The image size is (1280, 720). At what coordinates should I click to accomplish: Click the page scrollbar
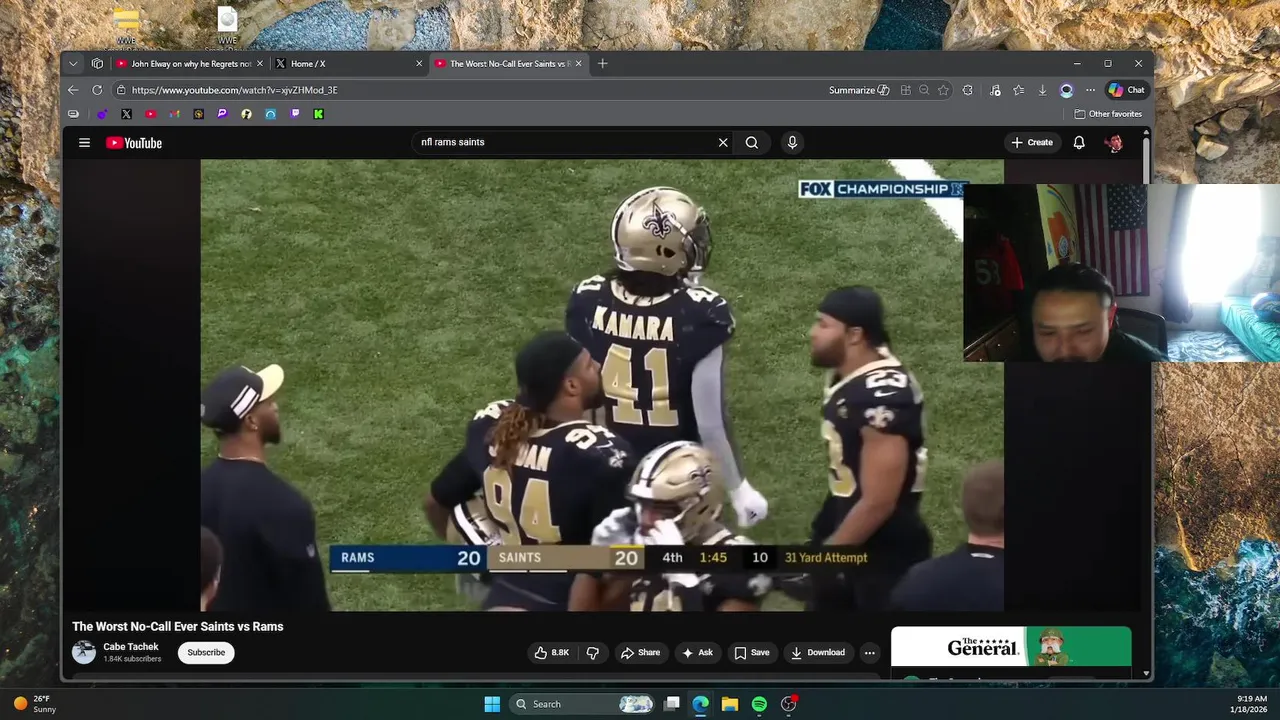click(1146, 161)
